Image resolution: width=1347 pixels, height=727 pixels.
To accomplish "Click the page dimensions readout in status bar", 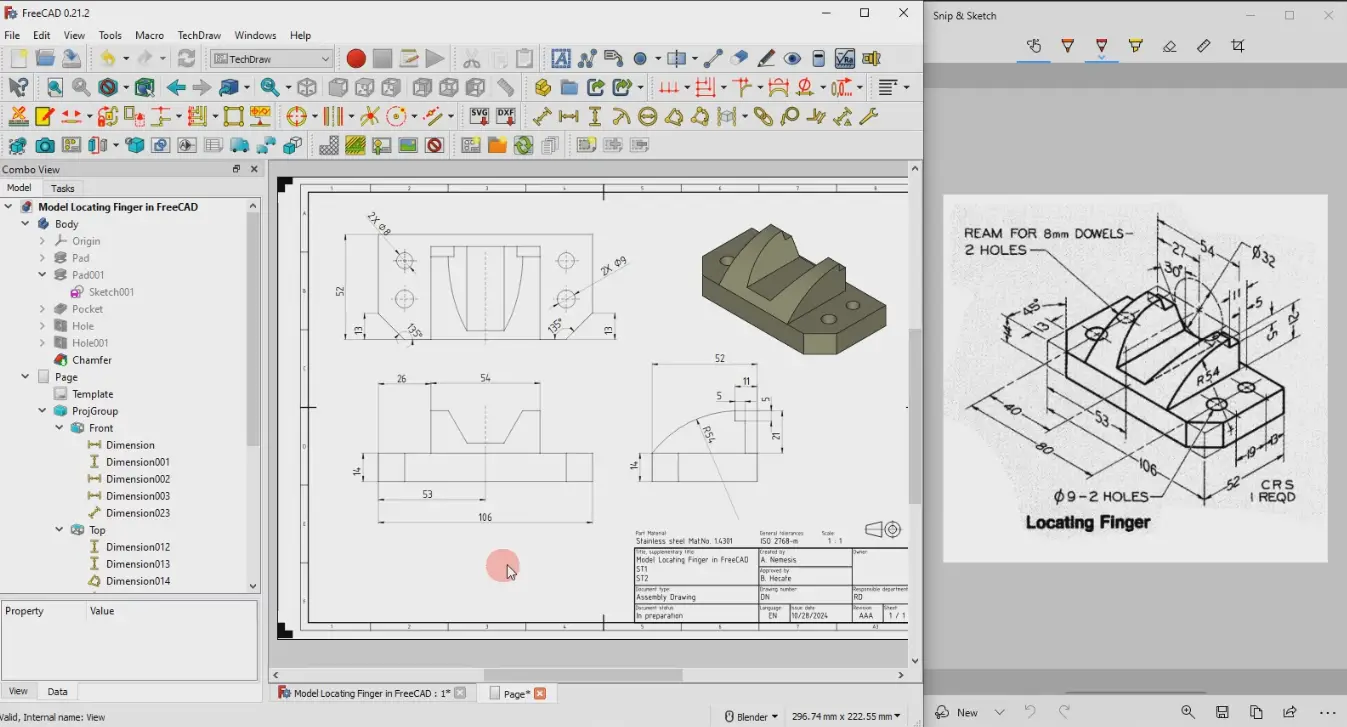I will 845,716.
